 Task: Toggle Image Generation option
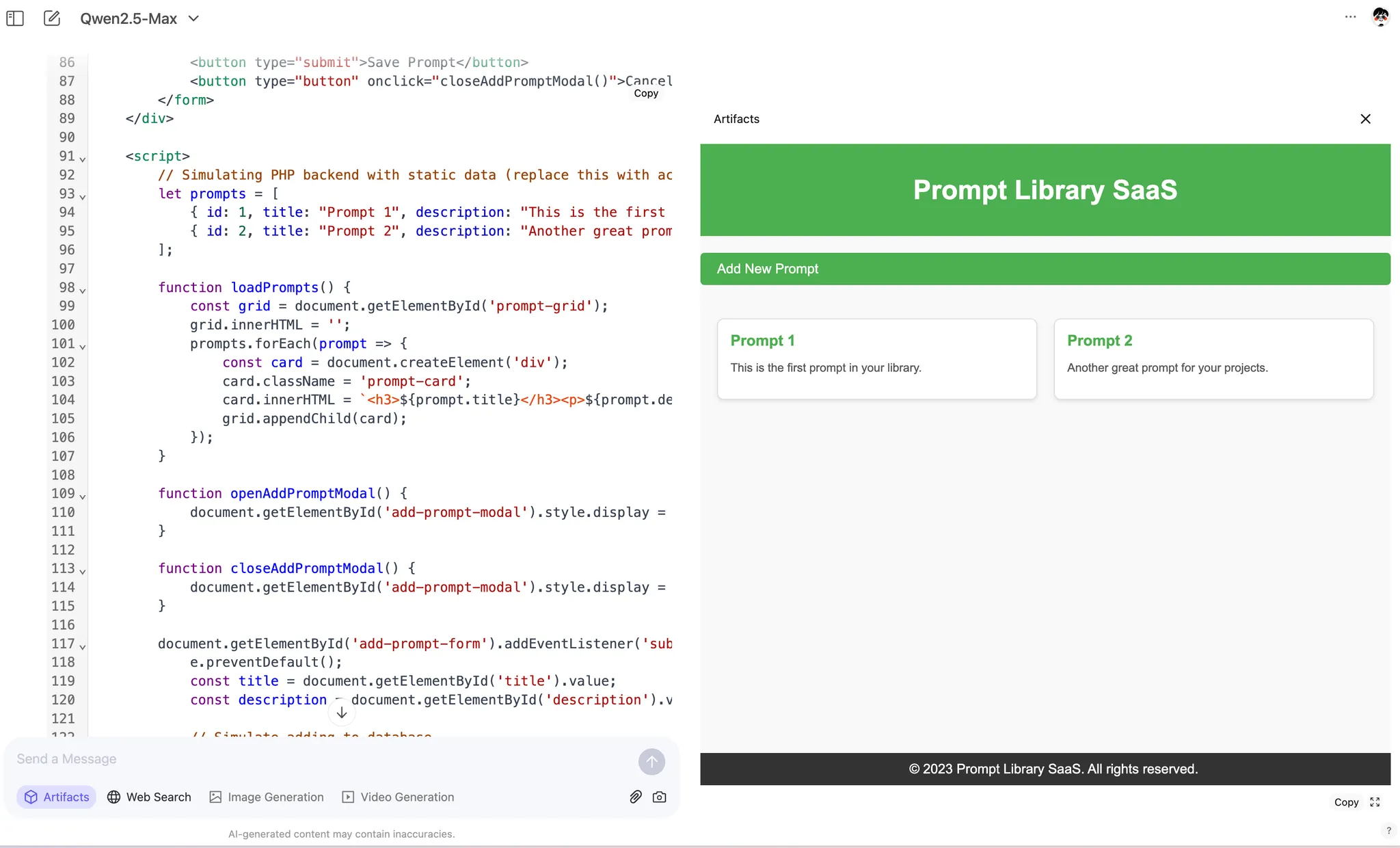pos(267,797)
